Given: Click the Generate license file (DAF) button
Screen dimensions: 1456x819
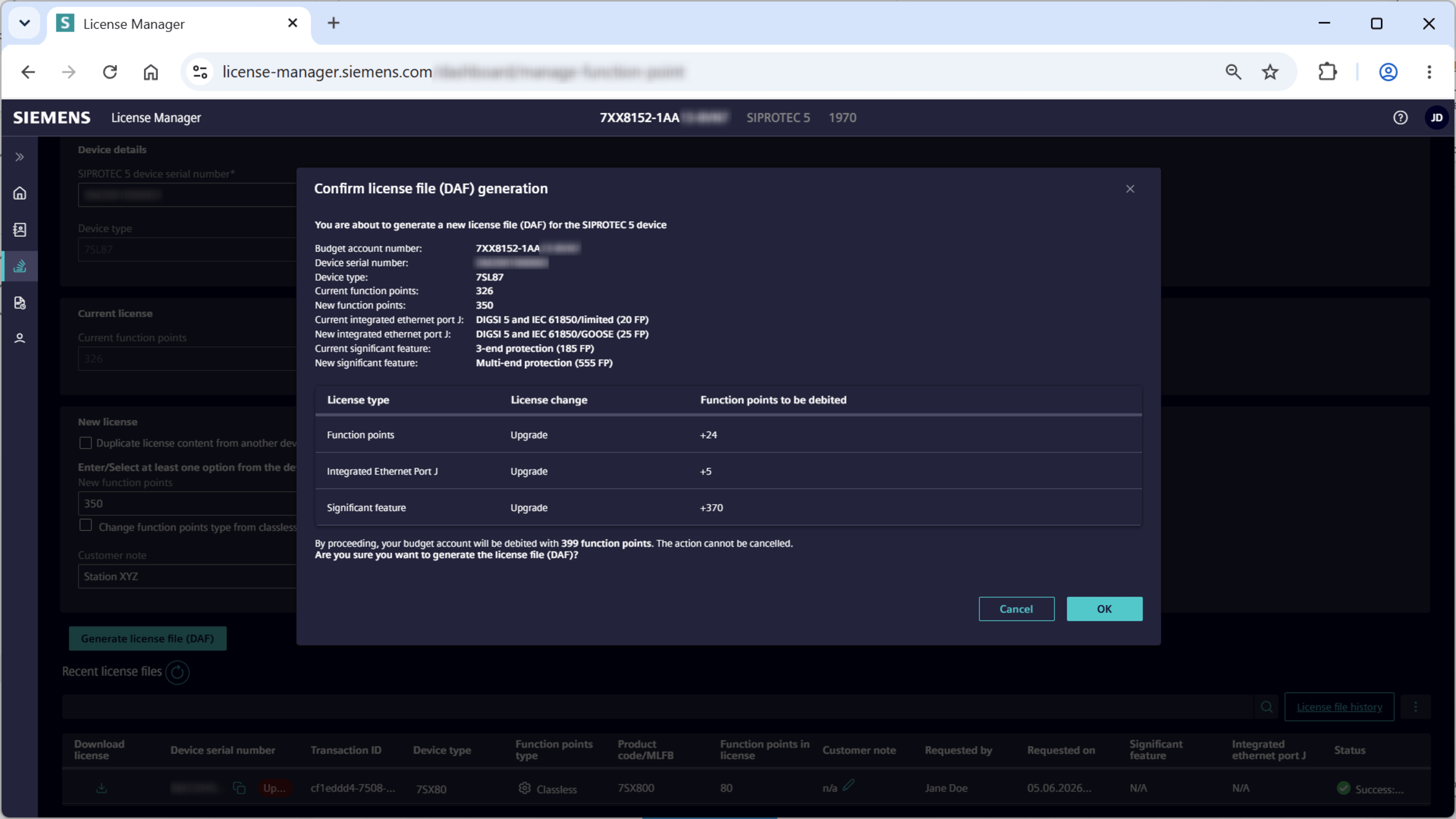Looking at the screenshot, I should point(148,638).
